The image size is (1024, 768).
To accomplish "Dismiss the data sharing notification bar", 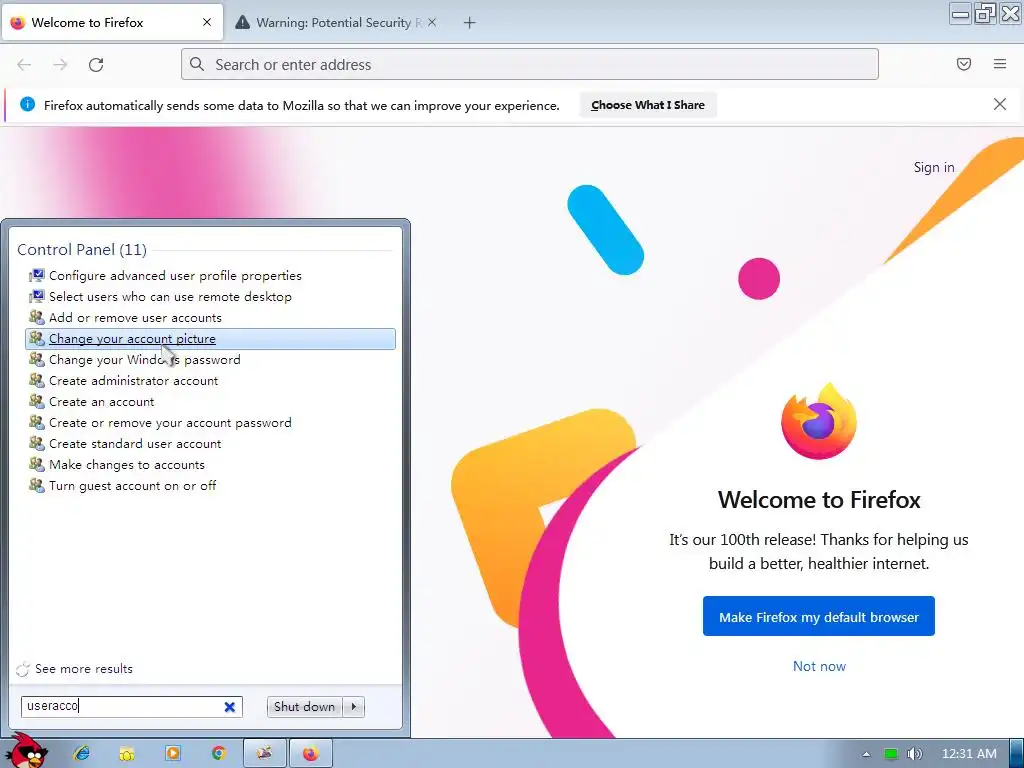I will coord(1000,104).
